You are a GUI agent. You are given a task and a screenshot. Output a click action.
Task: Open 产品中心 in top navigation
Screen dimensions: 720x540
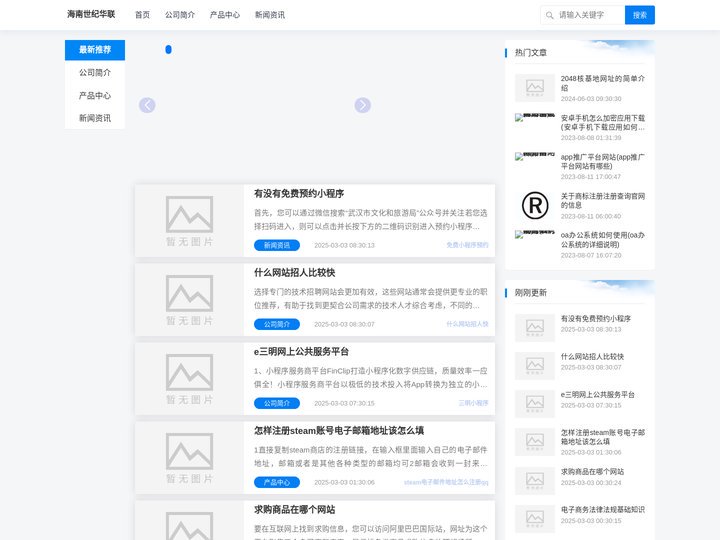pyautogui.click(x=225, y=15)
